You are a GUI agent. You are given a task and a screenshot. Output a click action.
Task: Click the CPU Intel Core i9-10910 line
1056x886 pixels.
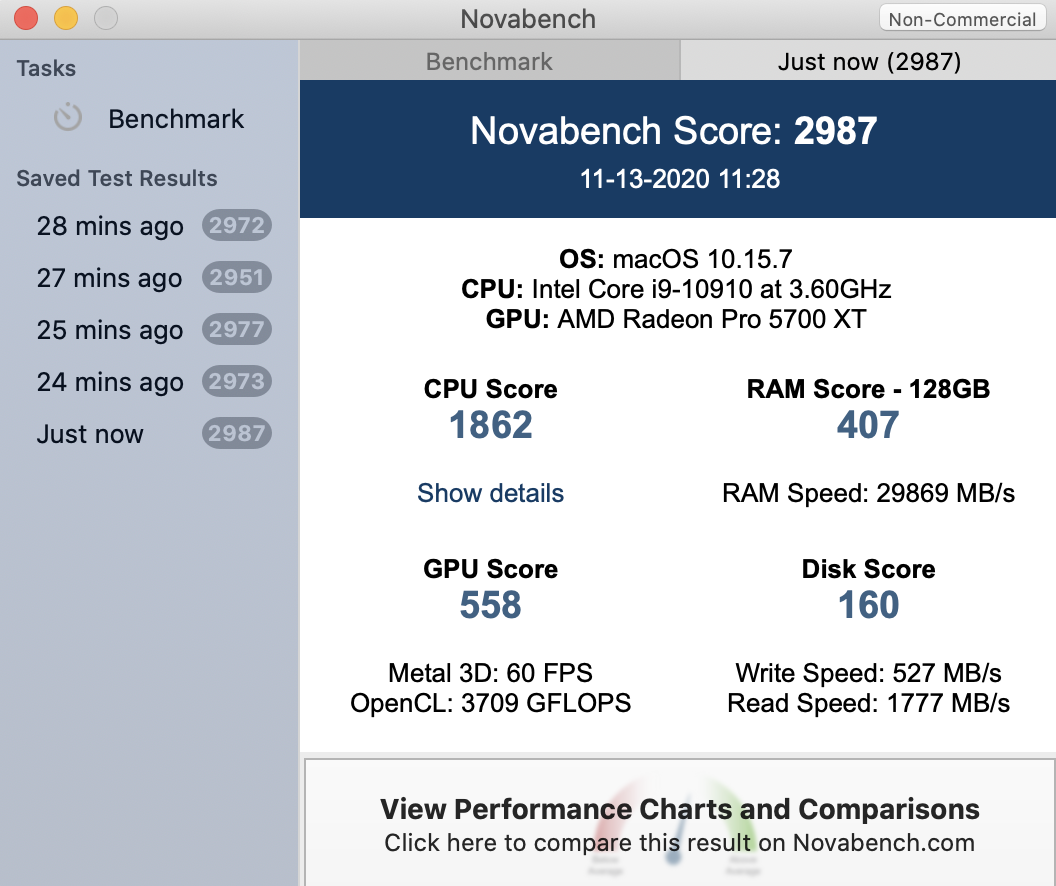pos(675,289)
